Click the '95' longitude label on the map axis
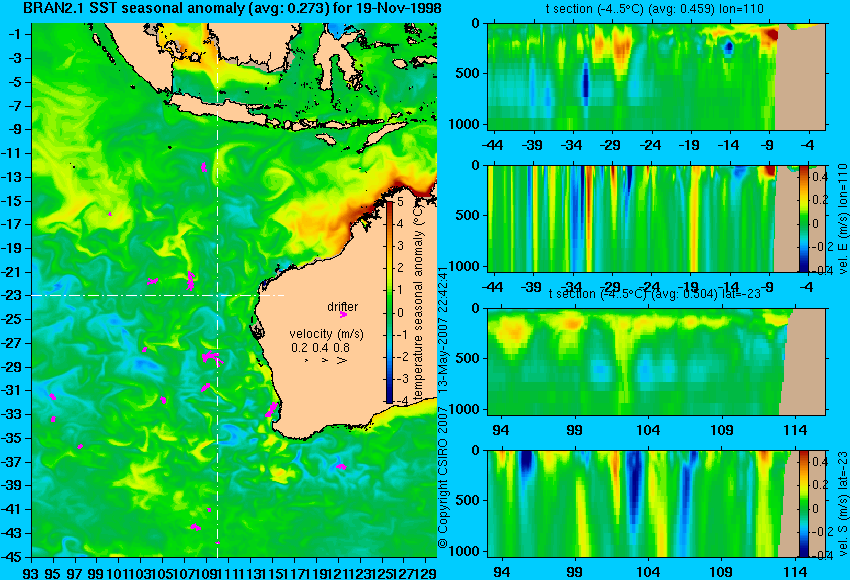 53,573
